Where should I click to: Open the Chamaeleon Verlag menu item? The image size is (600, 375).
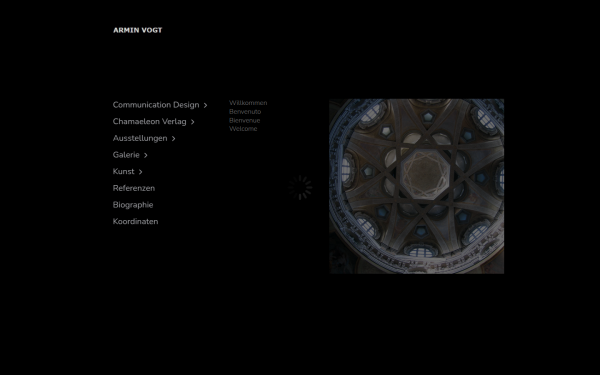pos(150,122)
